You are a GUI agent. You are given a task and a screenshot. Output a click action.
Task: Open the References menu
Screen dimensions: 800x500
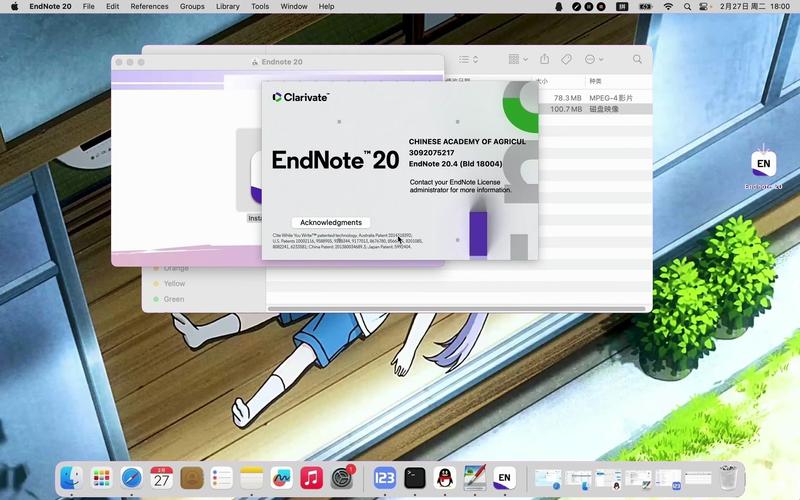tap(149, 7)
